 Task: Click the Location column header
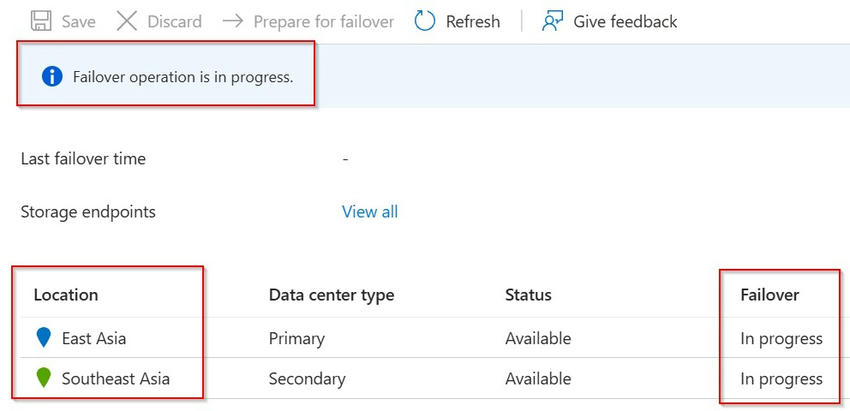click(66, 295)
